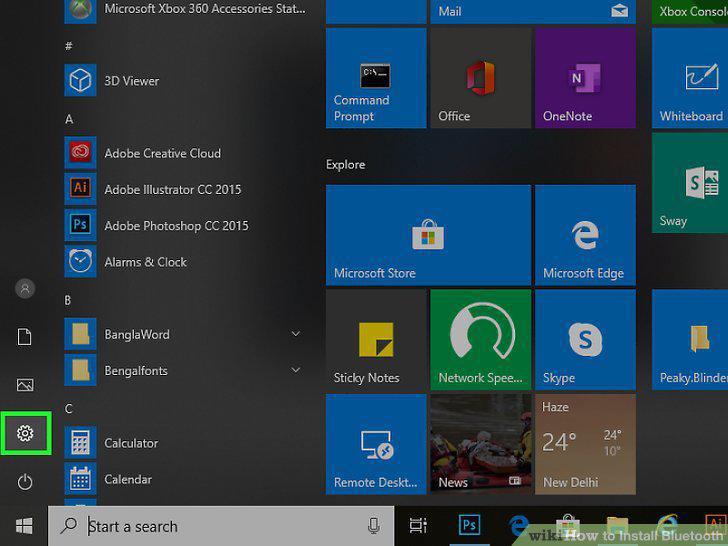Open the Network Speed tile

pos(481,340)
